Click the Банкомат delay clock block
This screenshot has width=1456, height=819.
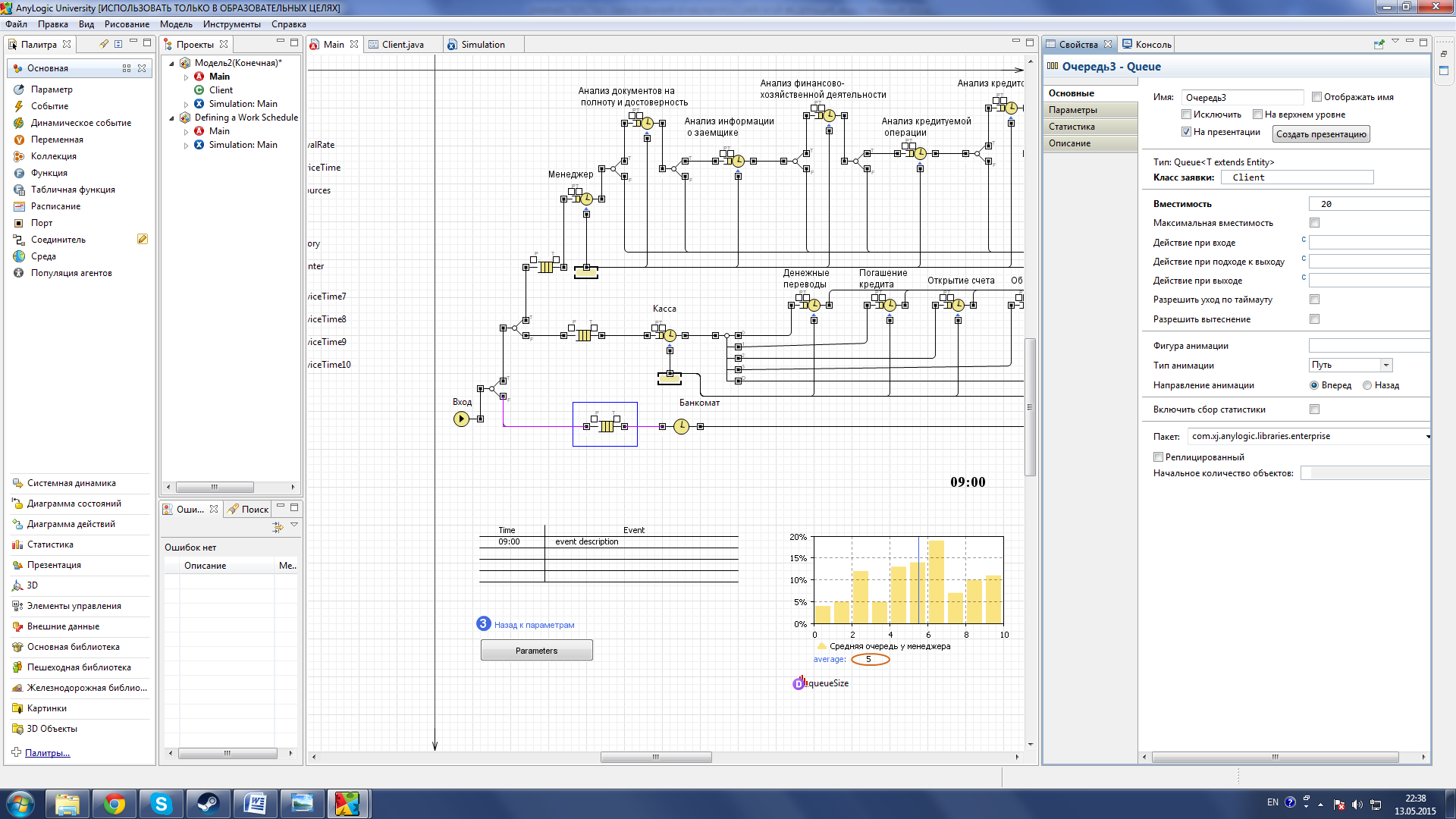[x=681, y=427]
